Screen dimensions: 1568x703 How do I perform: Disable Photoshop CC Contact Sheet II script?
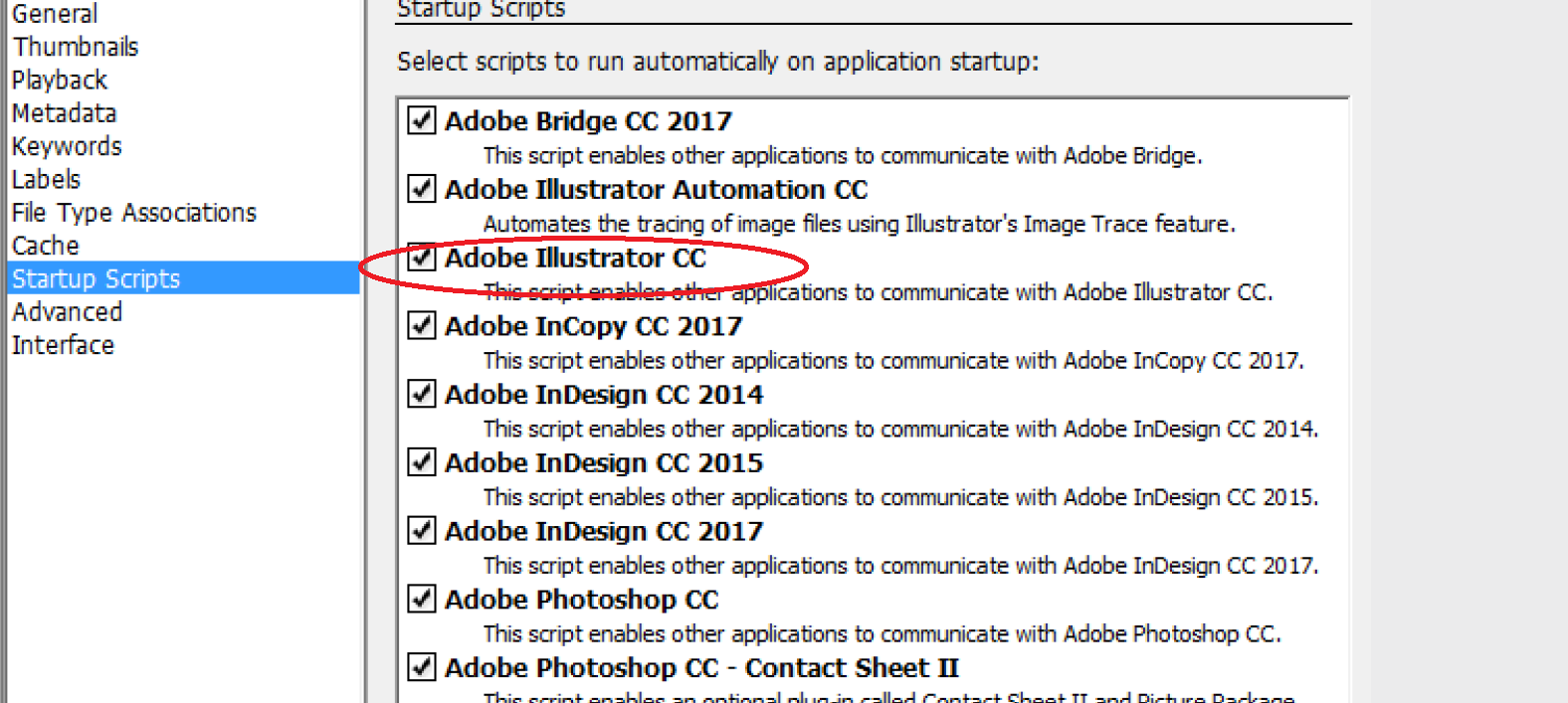[422, 667]
